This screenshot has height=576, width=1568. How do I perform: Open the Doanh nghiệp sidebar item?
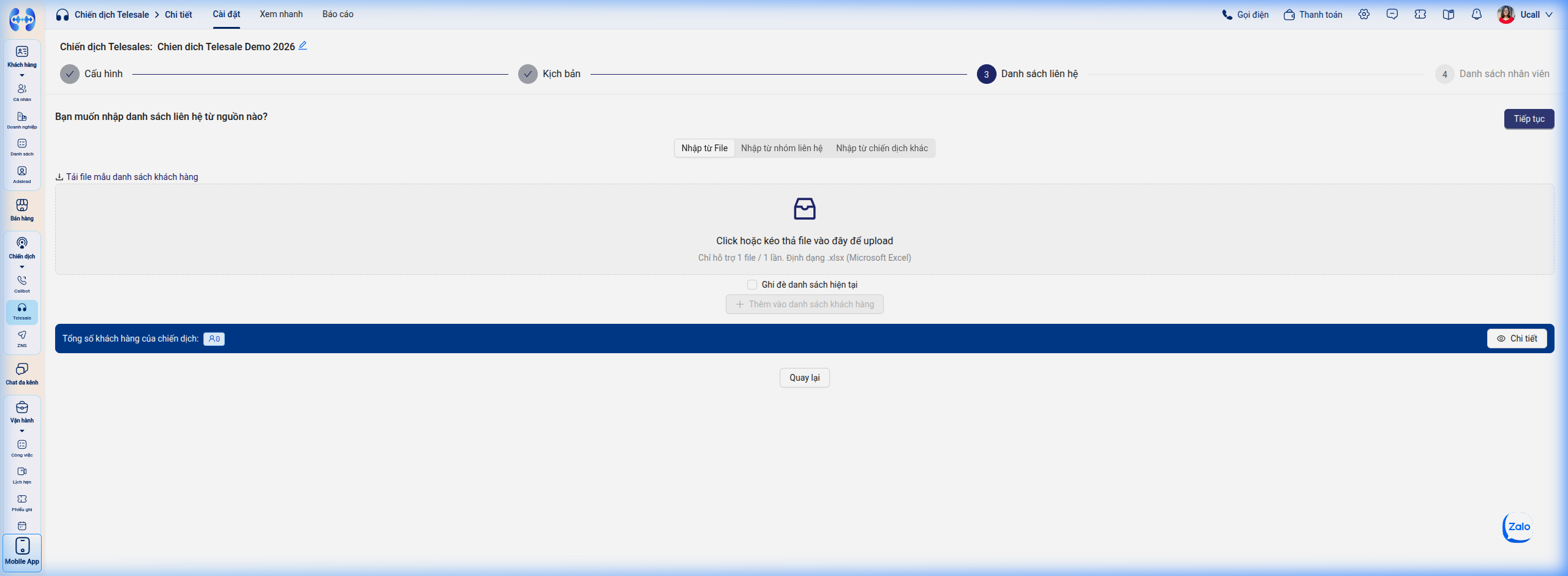tap(22, 120)
